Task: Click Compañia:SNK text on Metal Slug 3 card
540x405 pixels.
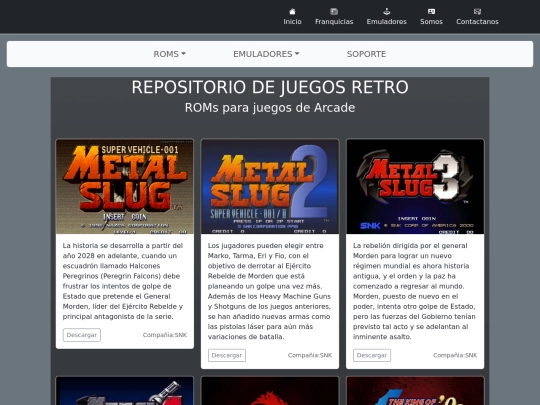Action: 455,355
